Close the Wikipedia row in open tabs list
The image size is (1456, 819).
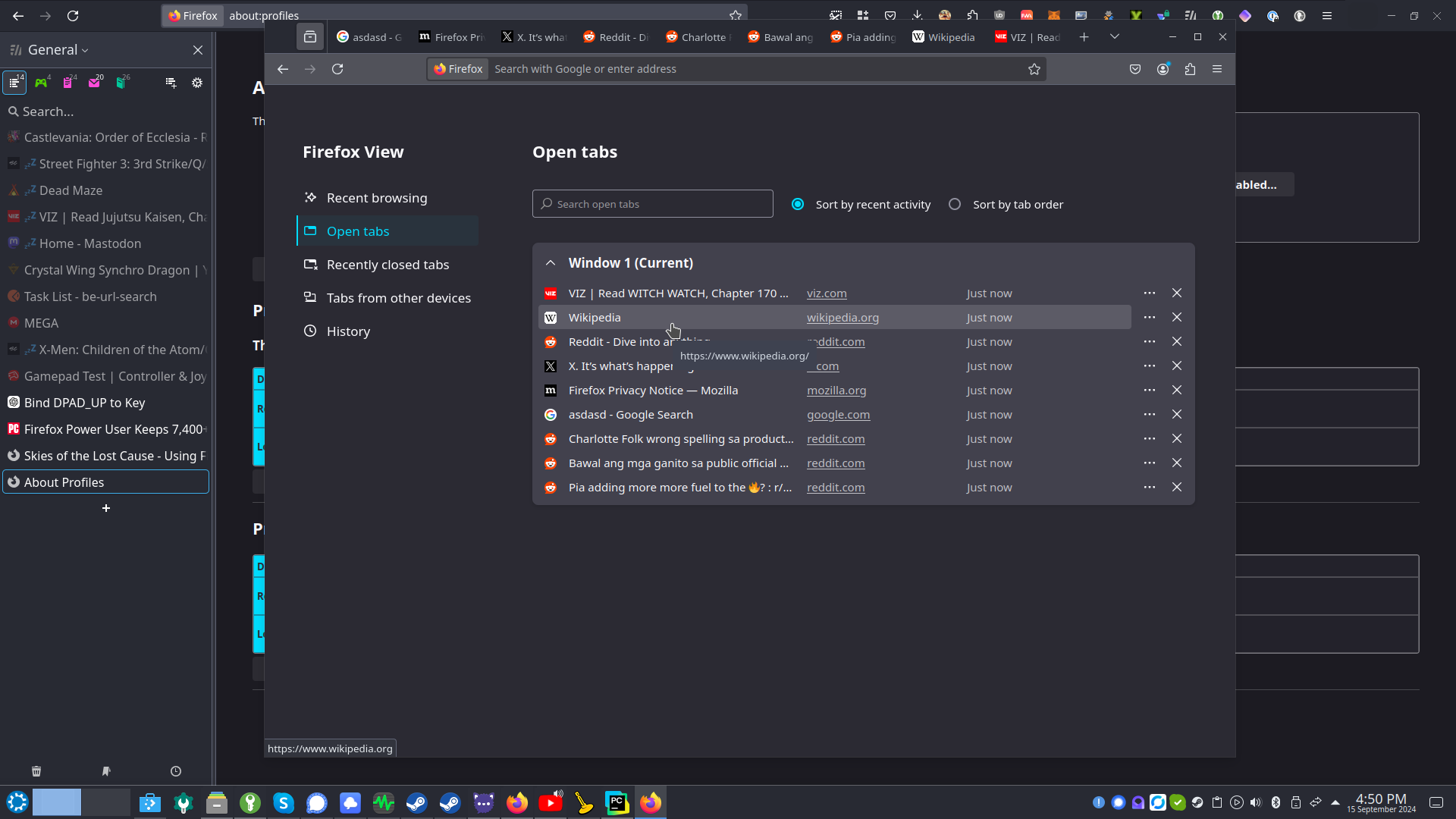[x=1177, y=317]
